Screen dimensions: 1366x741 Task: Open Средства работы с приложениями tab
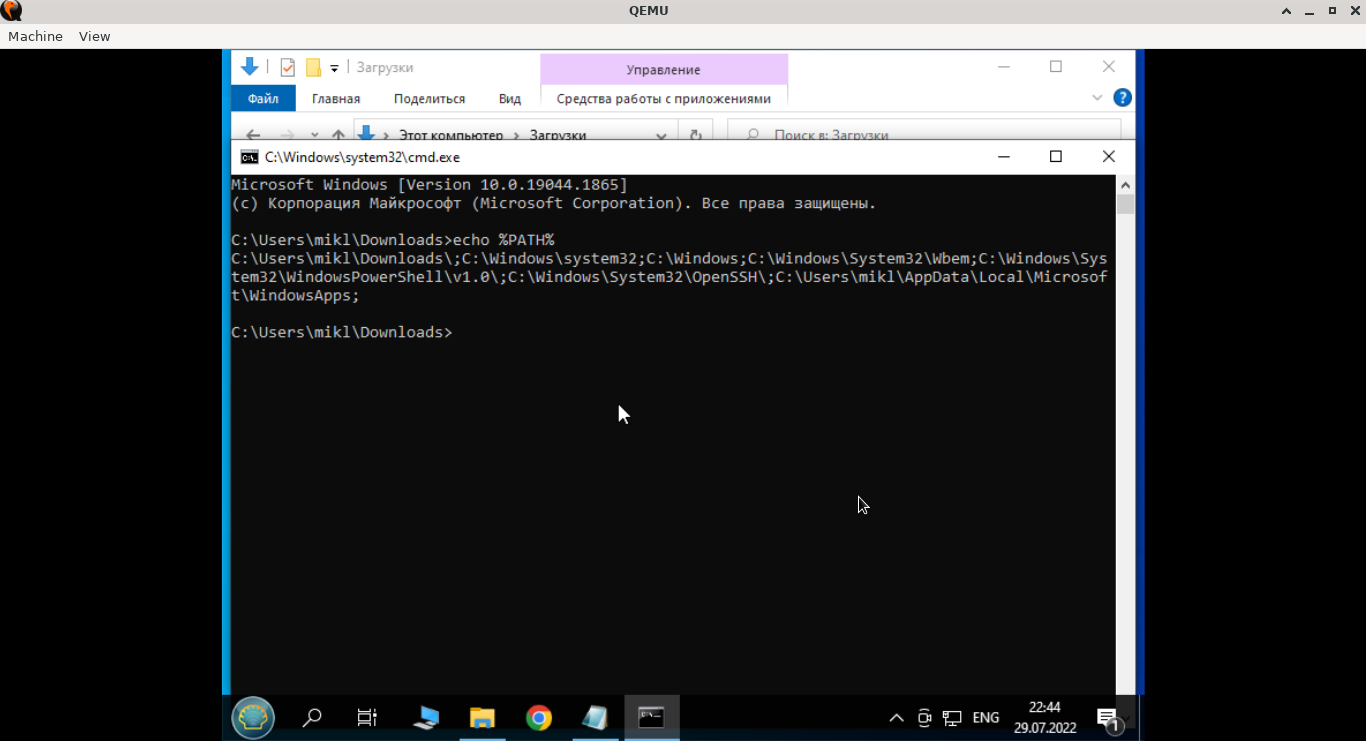[x=664, y=99]
